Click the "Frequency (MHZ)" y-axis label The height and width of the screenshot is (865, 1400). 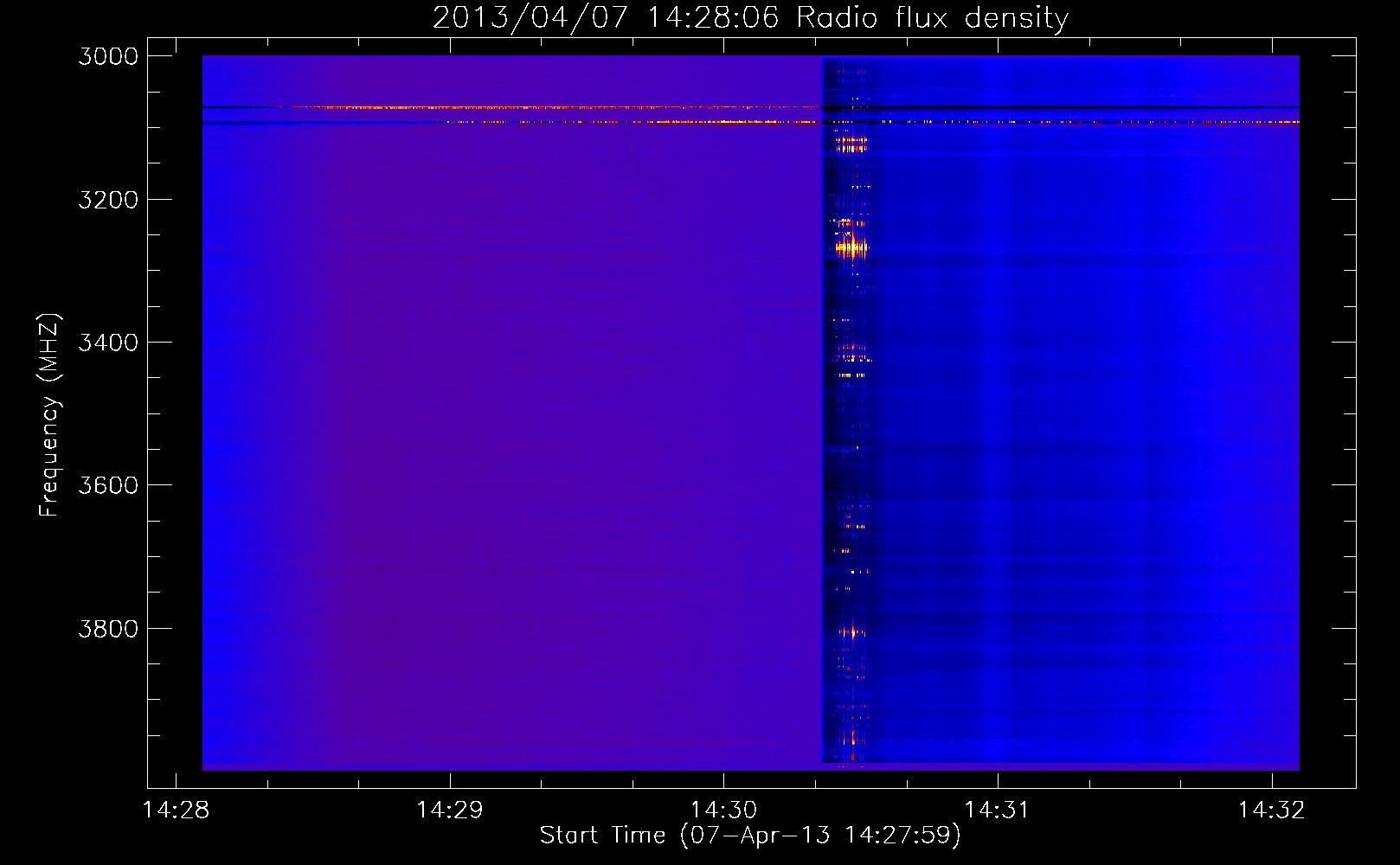(x=49, y=415)
